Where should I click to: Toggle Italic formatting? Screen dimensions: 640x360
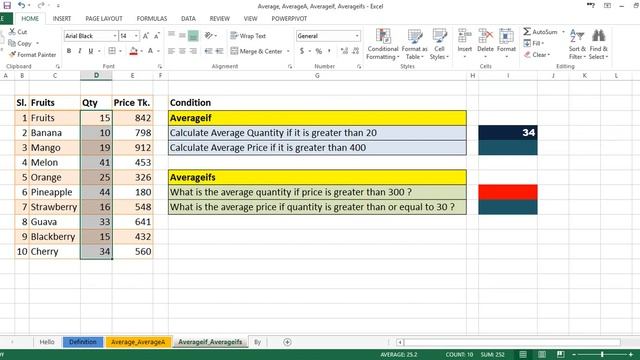click(x=80, y=51)
